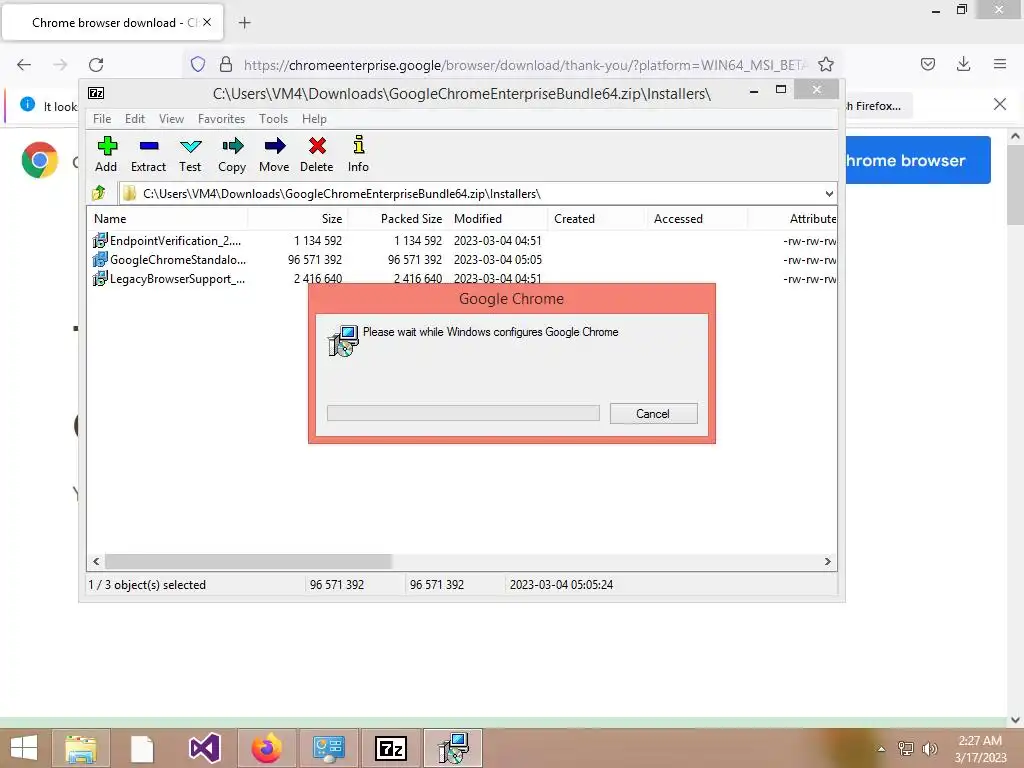Dismiss the Firefox notification bar

(x=1000, y=104)
